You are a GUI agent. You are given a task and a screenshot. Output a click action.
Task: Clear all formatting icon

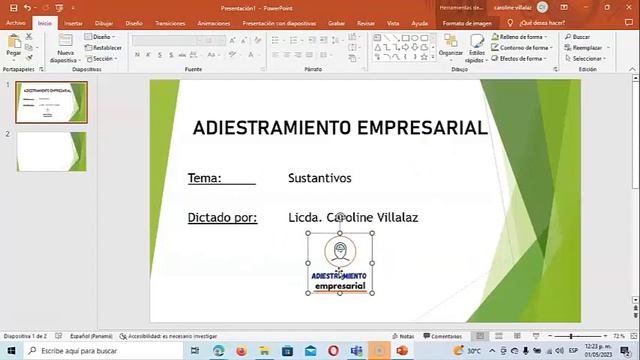point(258,40)
